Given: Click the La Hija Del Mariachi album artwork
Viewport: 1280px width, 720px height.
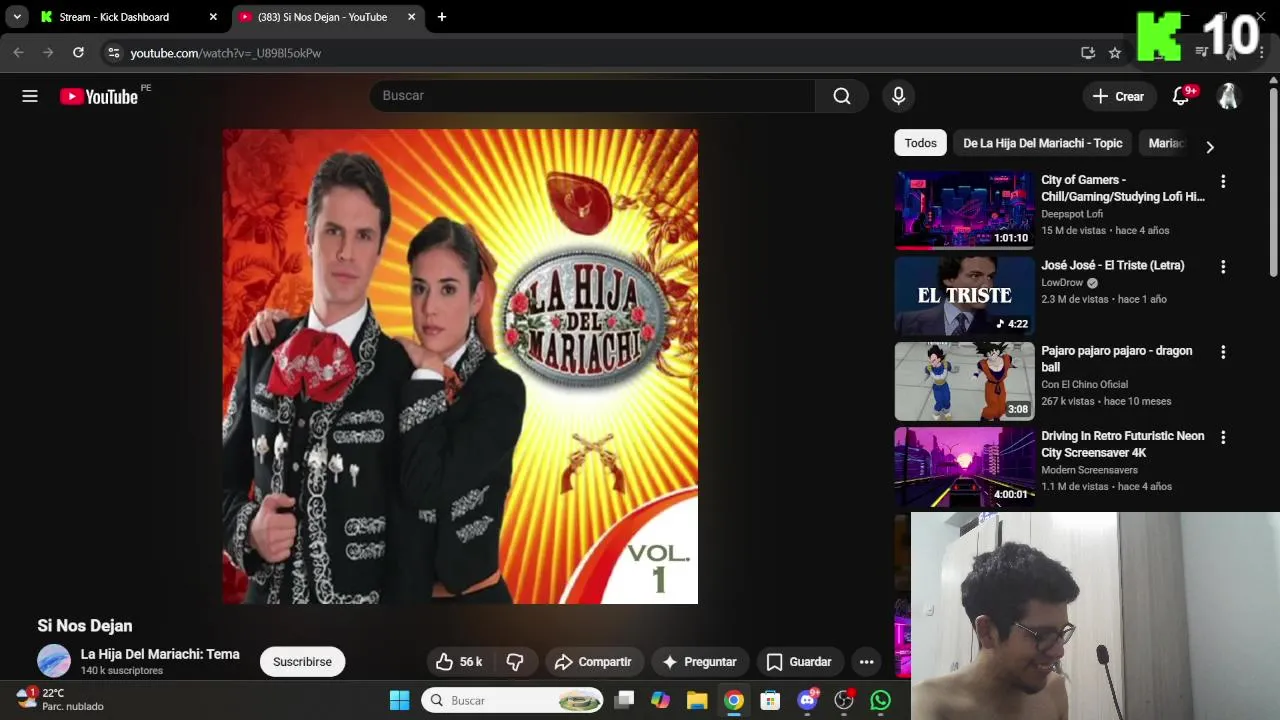Looking at the screenshot, I should (x=460, y=366).
